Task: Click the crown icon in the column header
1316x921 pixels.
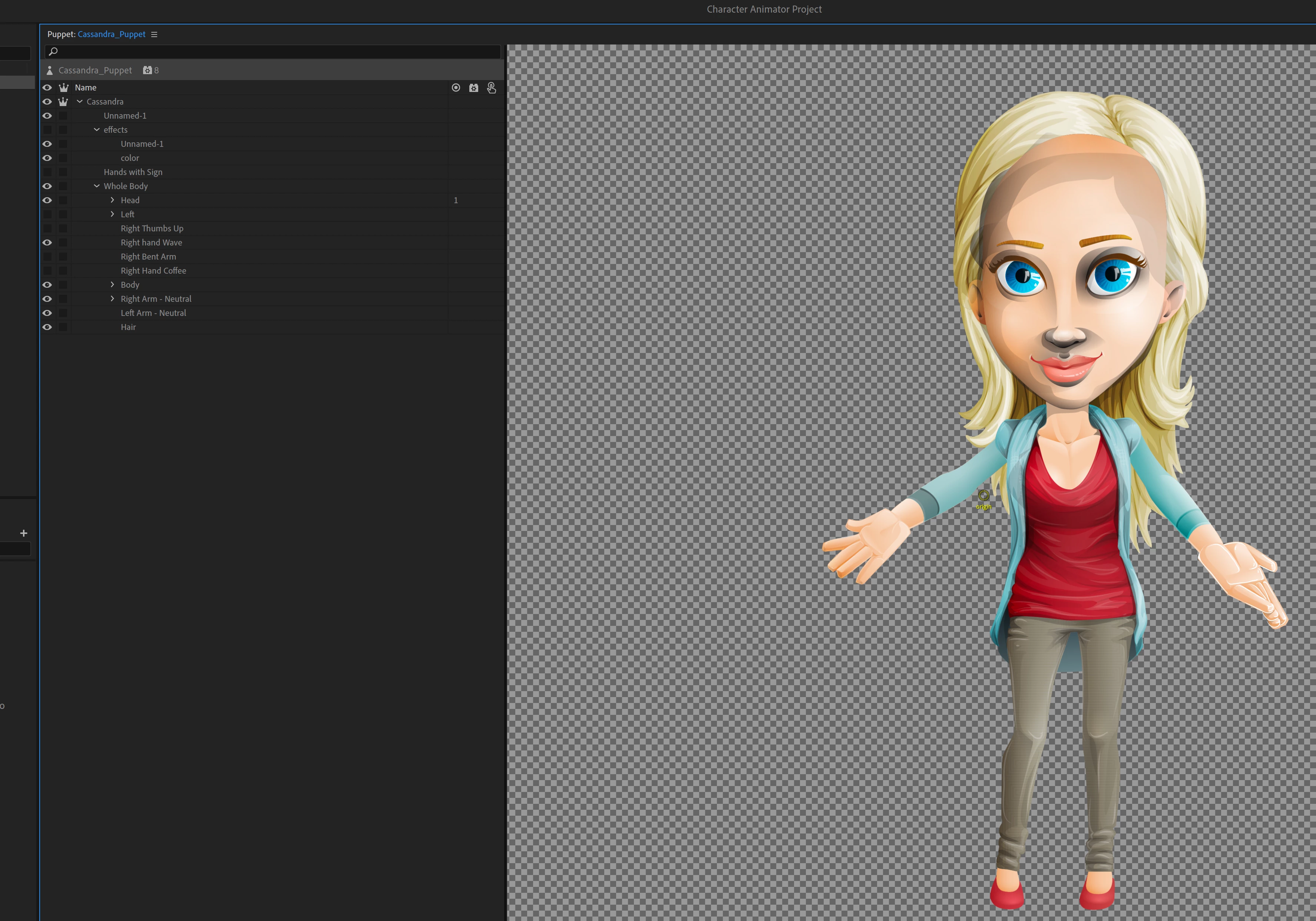Action: [x=64, y=88]
